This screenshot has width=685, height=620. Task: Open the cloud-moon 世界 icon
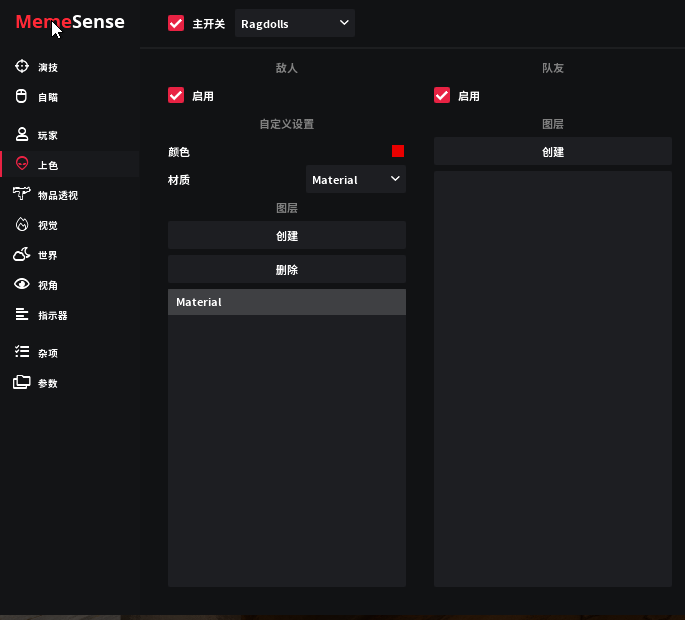[x=22, y=255]
